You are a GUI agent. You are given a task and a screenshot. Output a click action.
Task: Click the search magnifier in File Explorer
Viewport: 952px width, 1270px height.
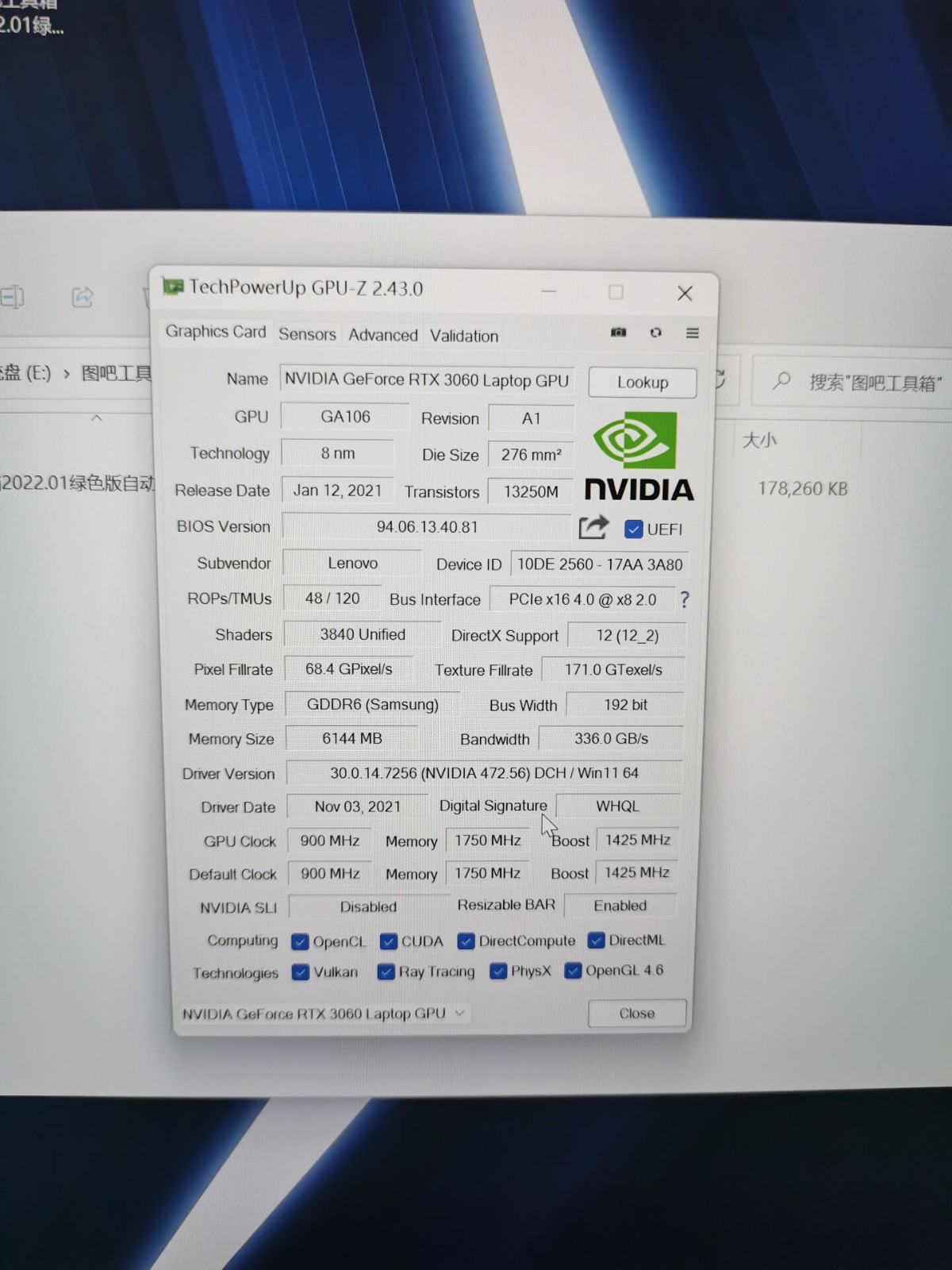pos(781,381)
